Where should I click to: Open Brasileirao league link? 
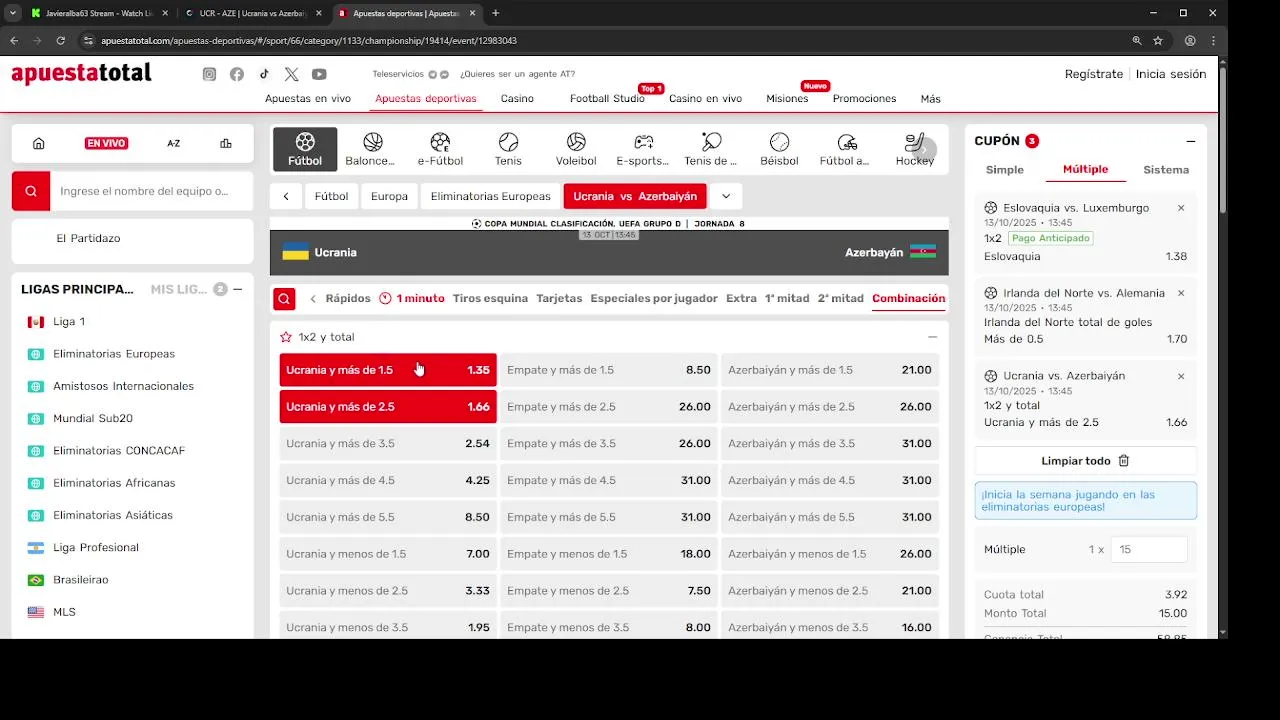pos(80,580)
